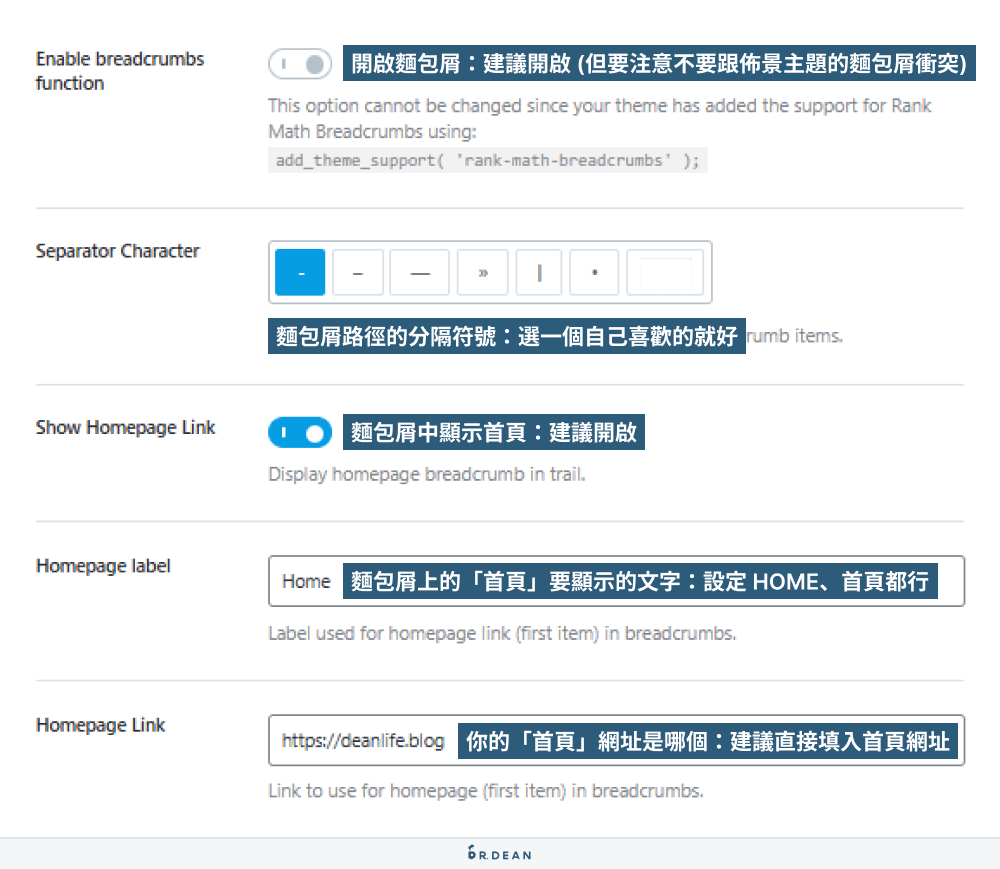Choose the double chevron » separator
The width and height of the screenshot is (1000, 869).
point(482,271)
